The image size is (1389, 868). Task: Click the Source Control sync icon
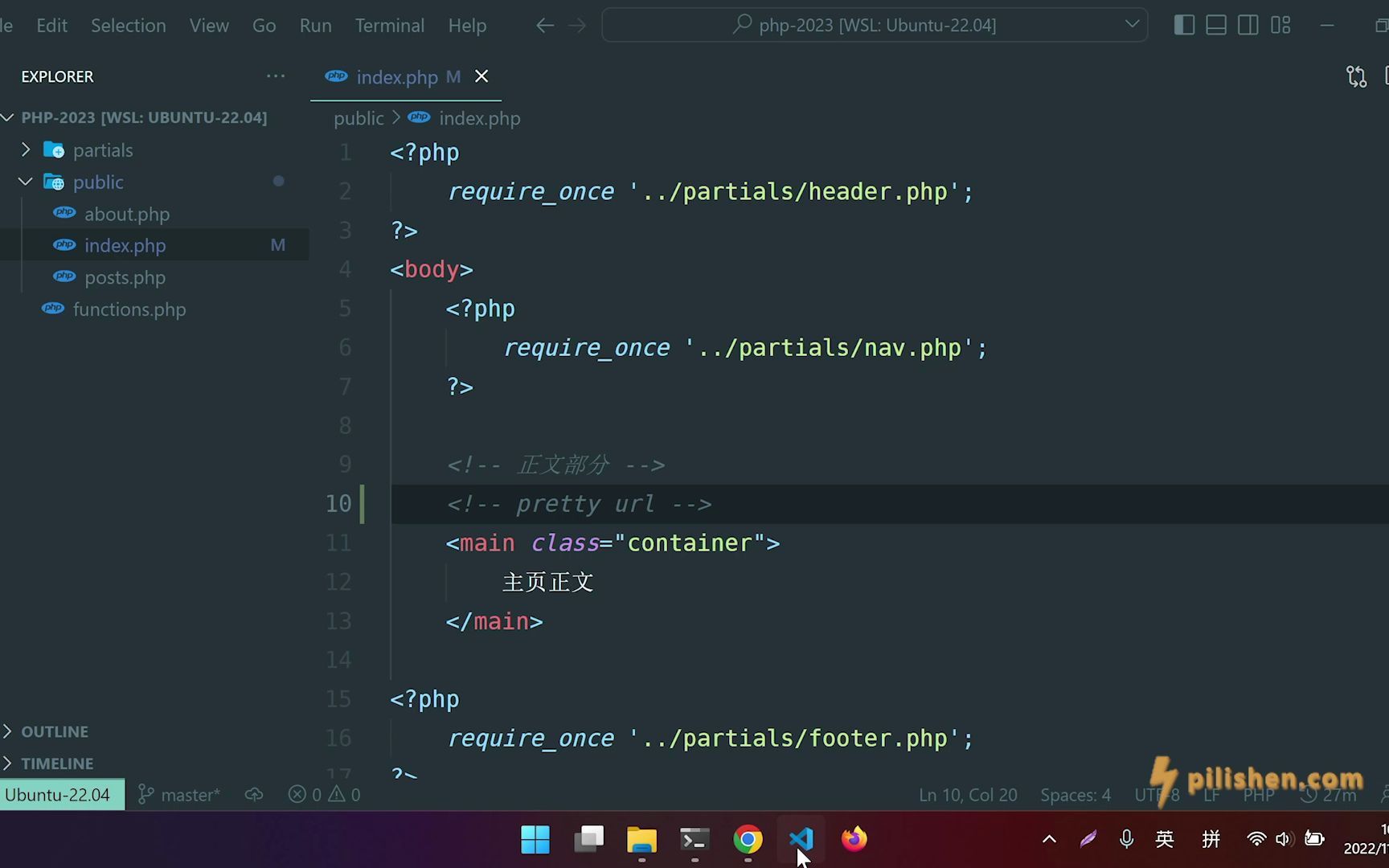1356,76
